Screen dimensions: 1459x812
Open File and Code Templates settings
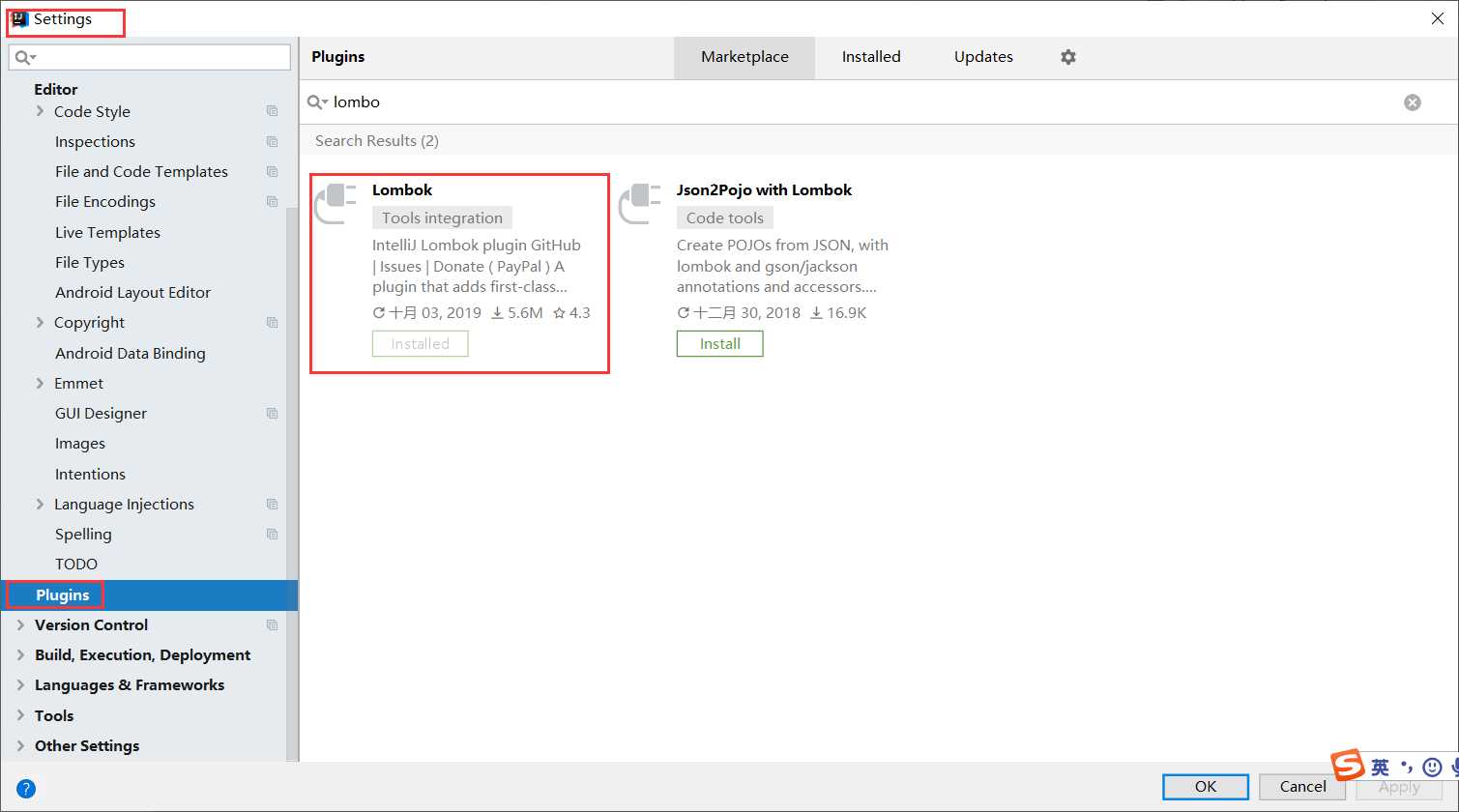tap(141, 172)
